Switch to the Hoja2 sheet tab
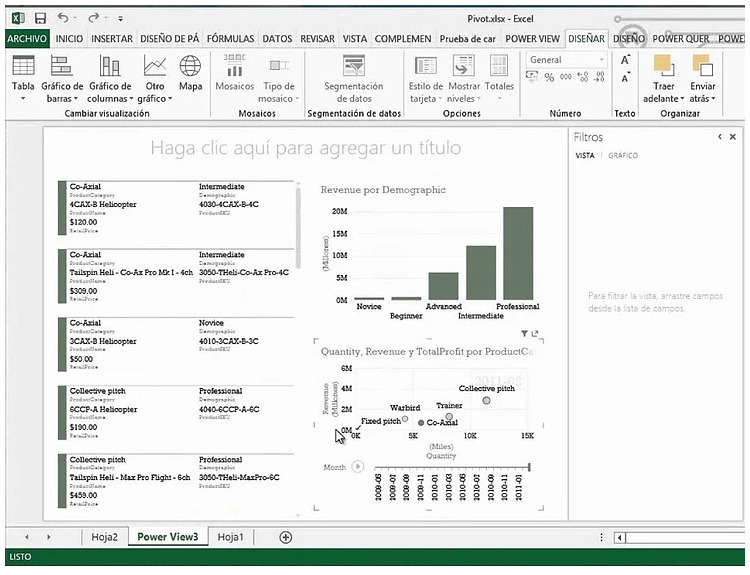The height and width of the screenshot is (575, 750). (104, 537)
